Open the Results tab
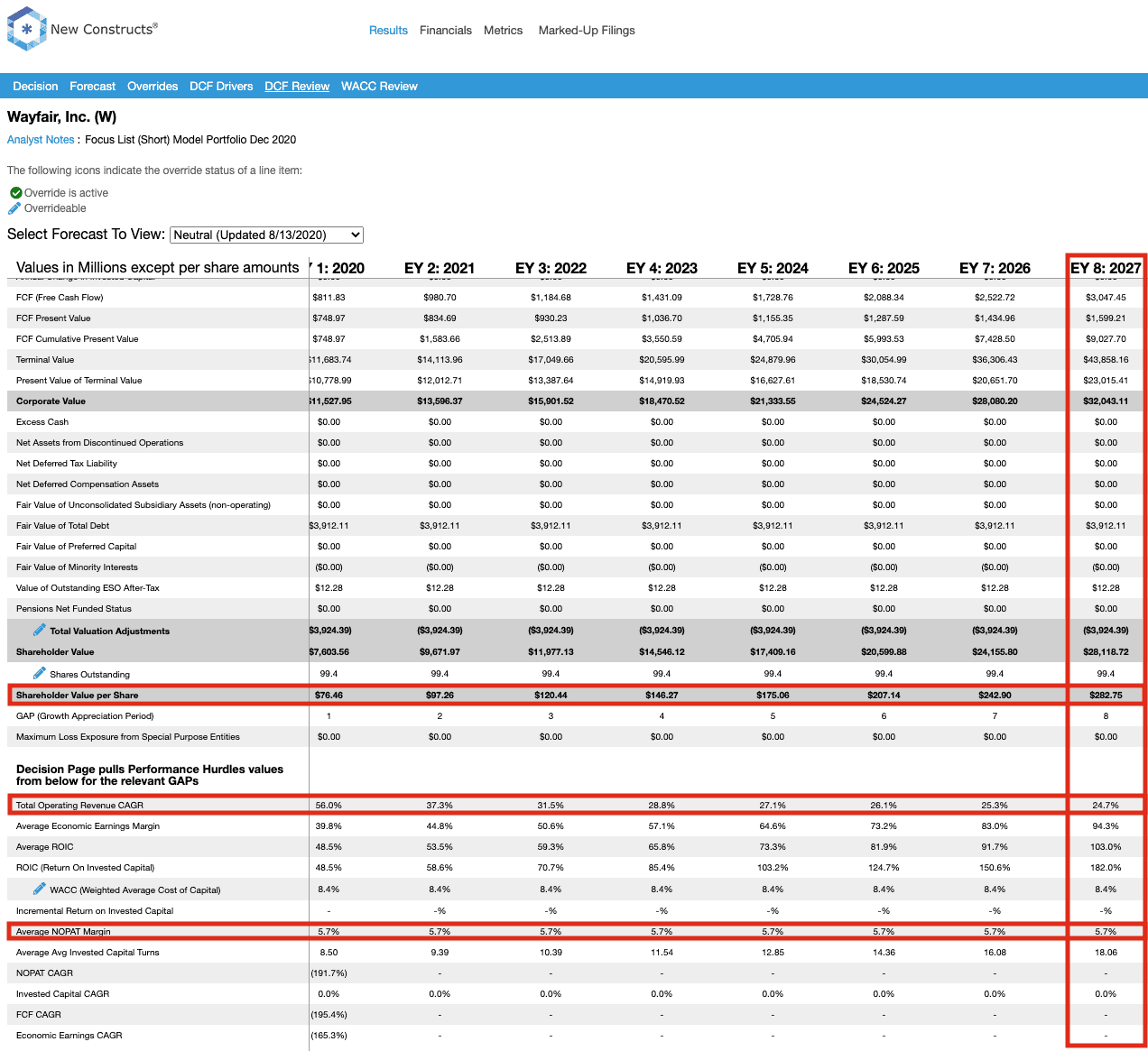Image resolution: width=1148 pixels, height=1051 pixels. (388, 31)
